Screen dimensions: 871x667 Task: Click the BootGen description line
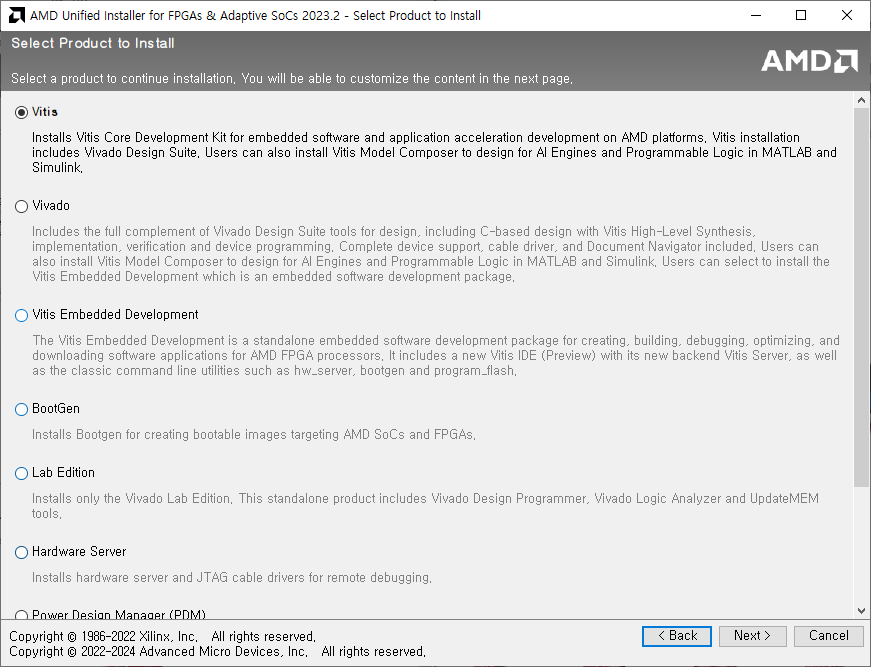pos(254,434)
